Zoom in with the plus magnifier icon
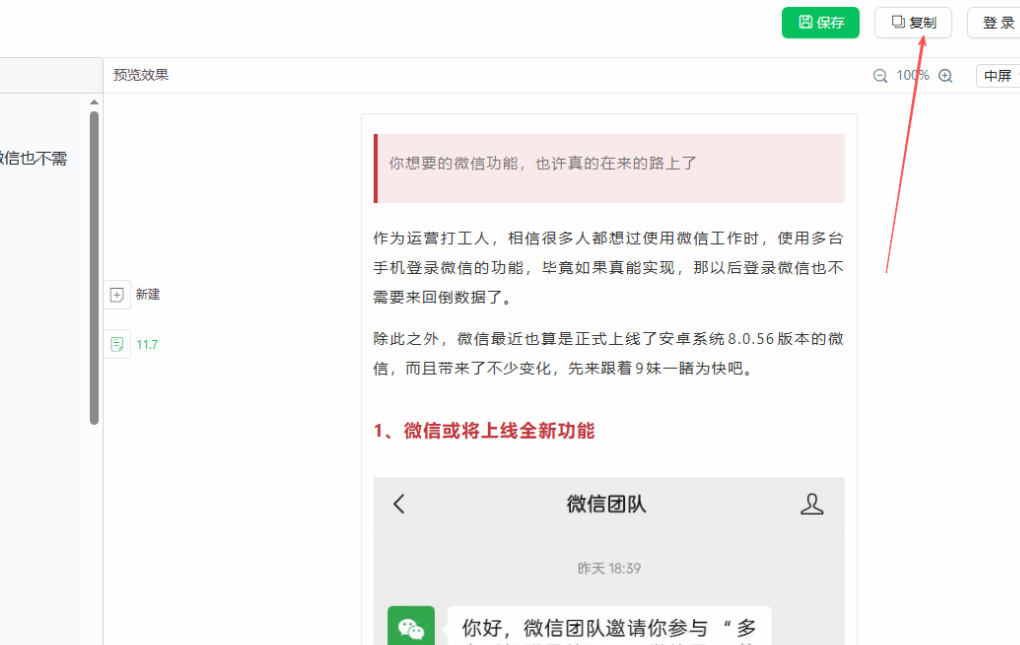 (x=945, y=76)
